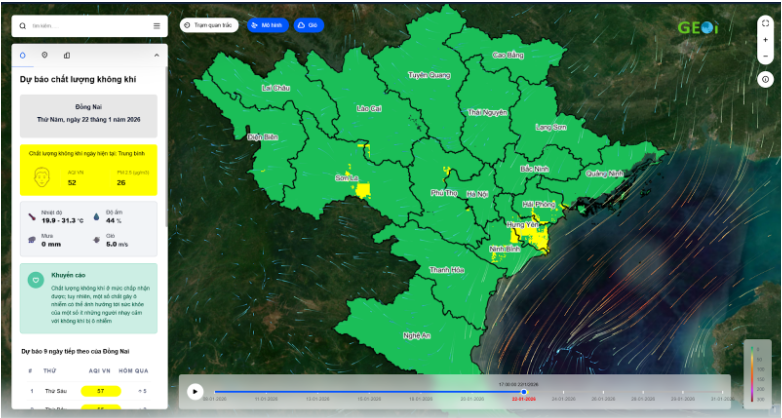Click the timeline slider handle
Image resolution: width=782 pixels, height=418 pixels.
click(x=523, y=391)
